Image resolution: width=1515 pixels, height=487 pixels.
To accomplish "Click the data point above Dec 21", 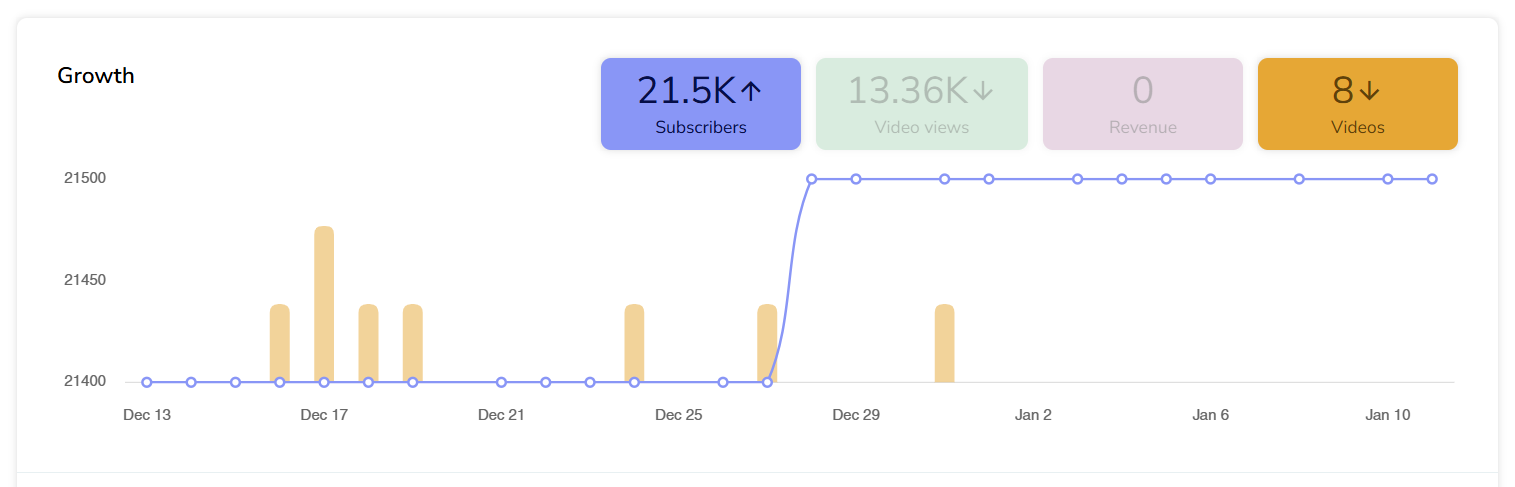I will (x=501, y=382).
